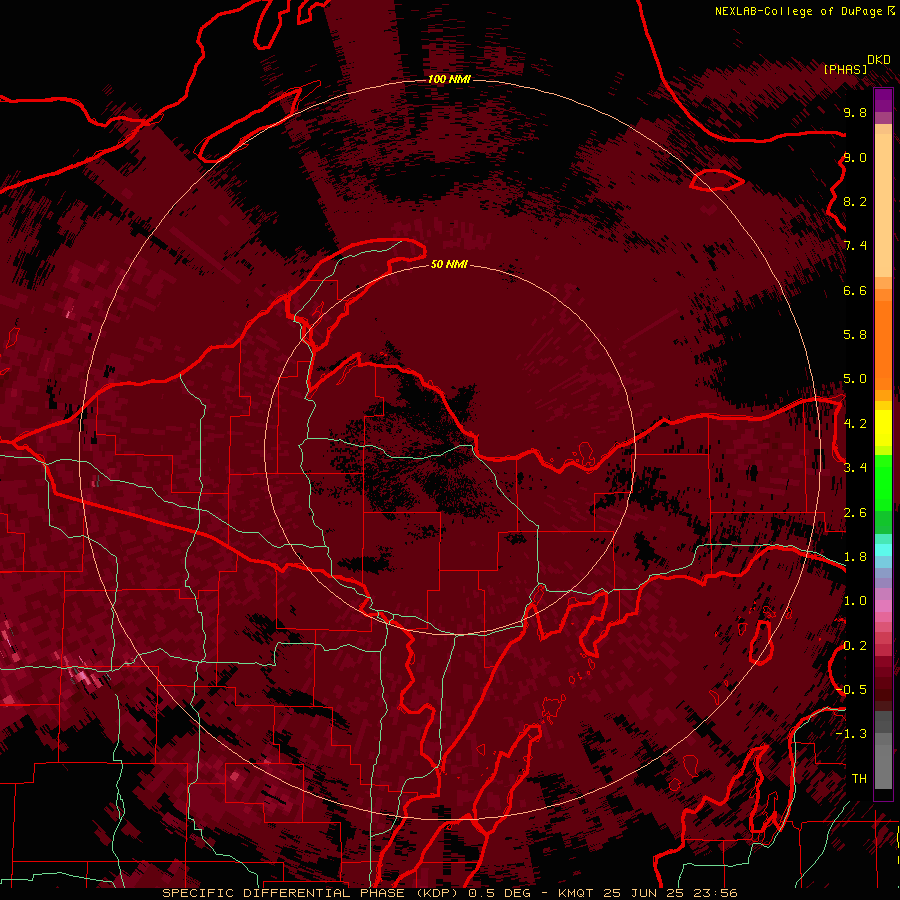Select the 7.4 color scale value
Image resolution: width=900 pixels, height=900 pixels.
click(x=855, y=246)
